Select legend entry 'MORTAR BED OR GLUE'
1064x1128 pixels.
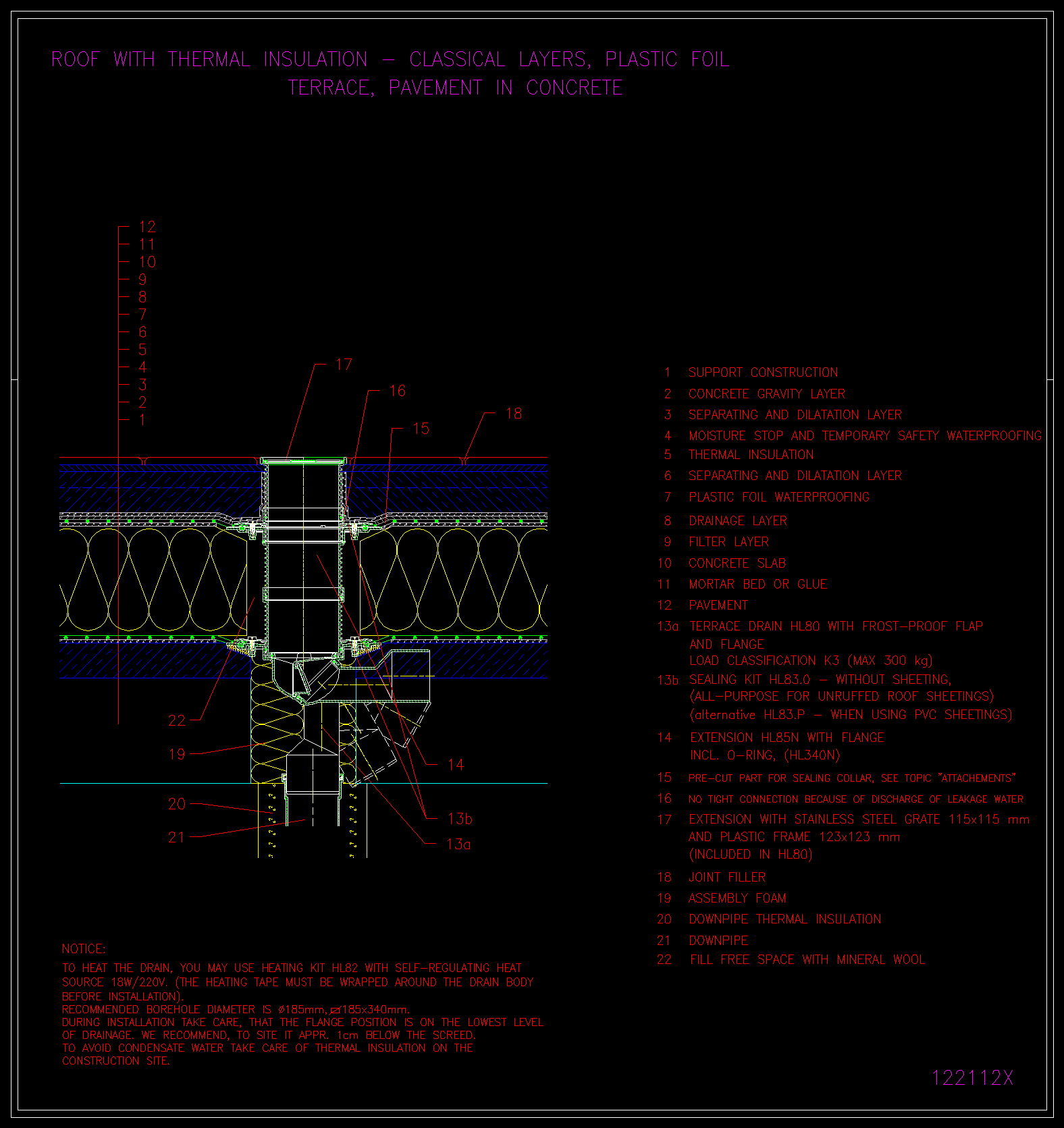[757, 584]
